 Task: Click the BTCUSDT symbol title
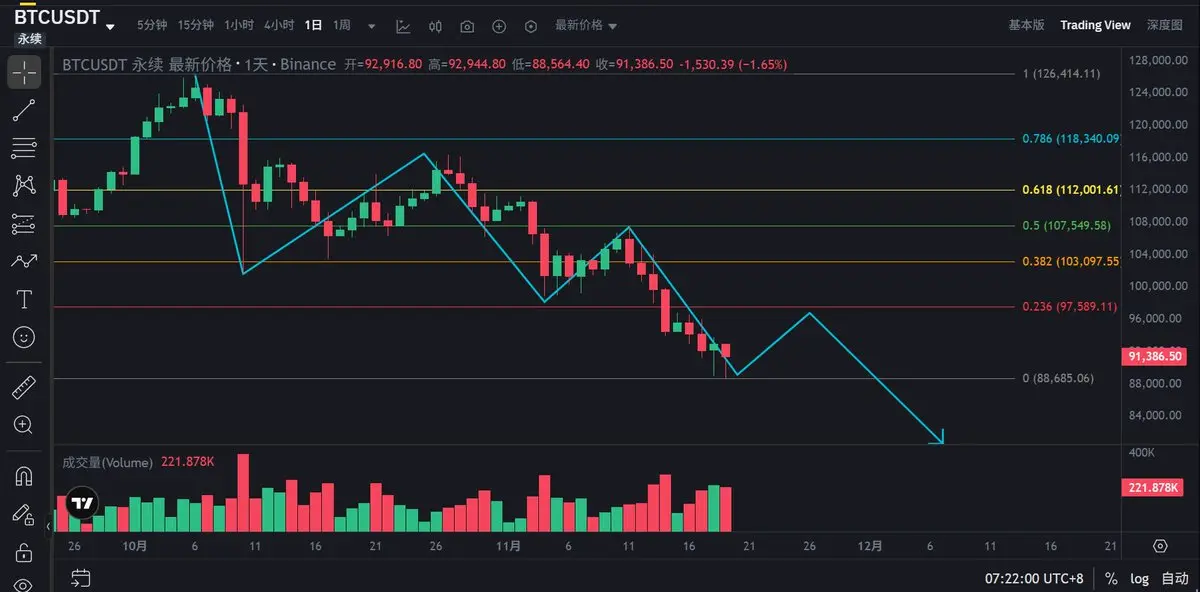click(57, 16)
